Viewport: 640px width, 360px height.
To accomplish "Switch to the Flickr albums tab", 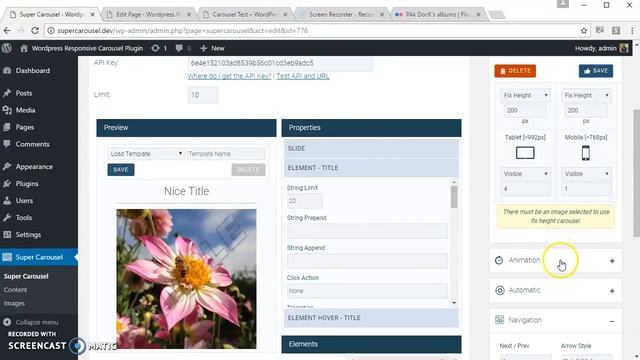I will [x=438, y=14].
